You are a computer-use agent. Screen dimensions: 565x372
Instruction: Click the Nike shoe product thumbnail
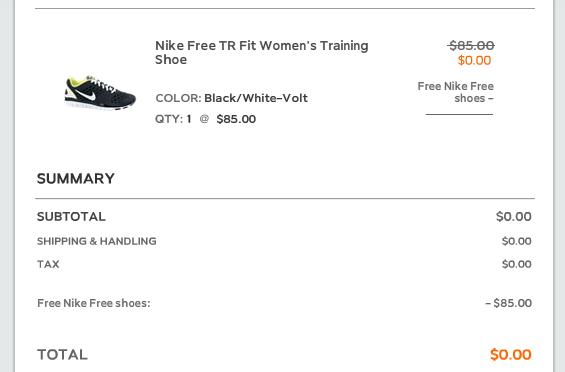click(x=100, y=92)
